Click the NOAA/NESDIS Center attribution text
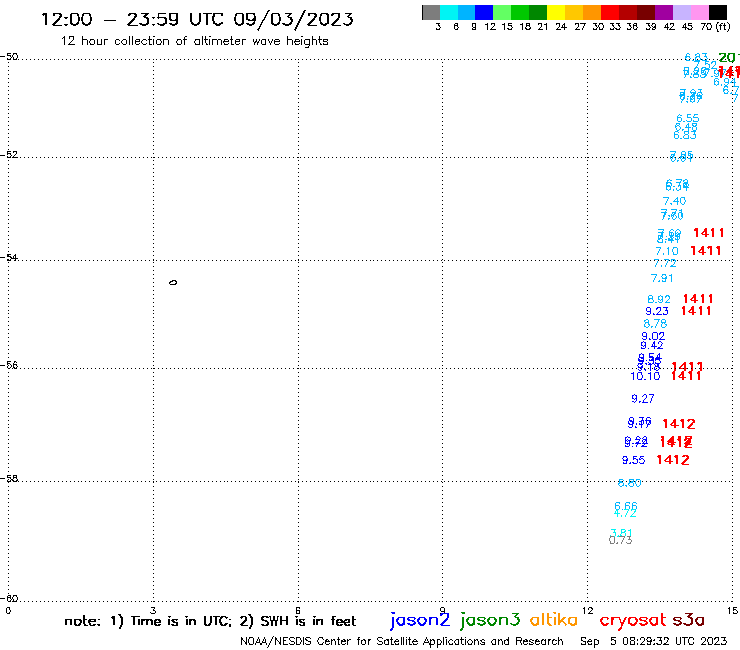 [x=402, y=641]
